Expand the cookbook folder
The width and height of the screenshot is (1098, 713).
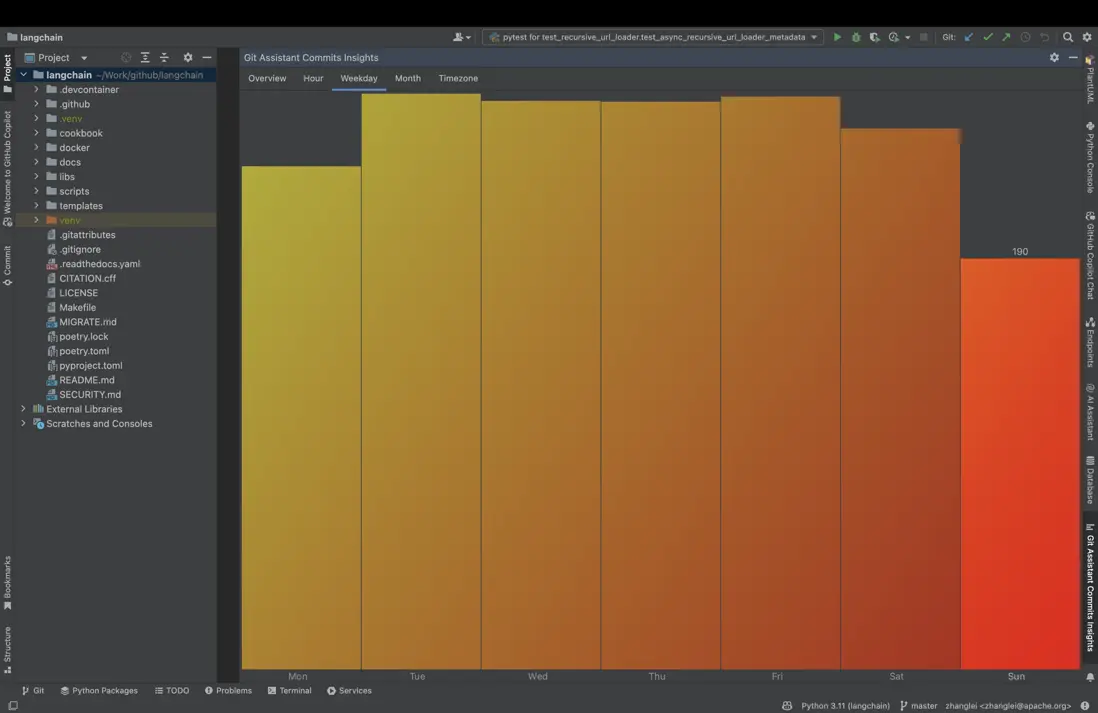(37, 133)
